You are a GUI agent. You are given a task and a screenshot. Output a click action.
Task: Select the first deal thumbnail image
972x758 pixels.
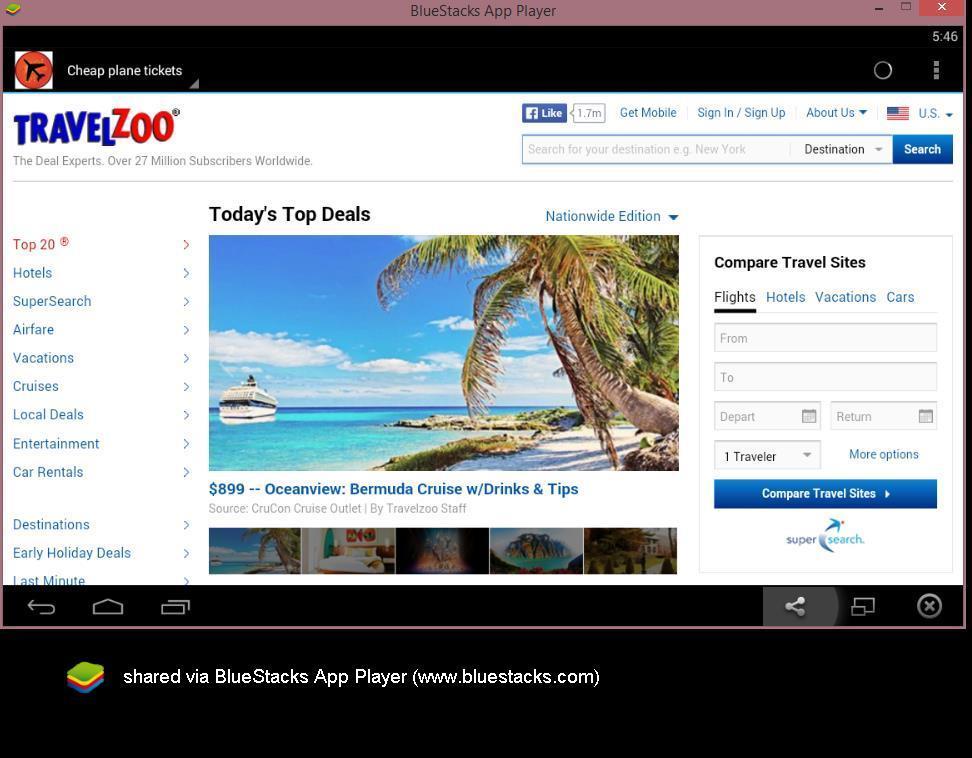coord(254,551)
